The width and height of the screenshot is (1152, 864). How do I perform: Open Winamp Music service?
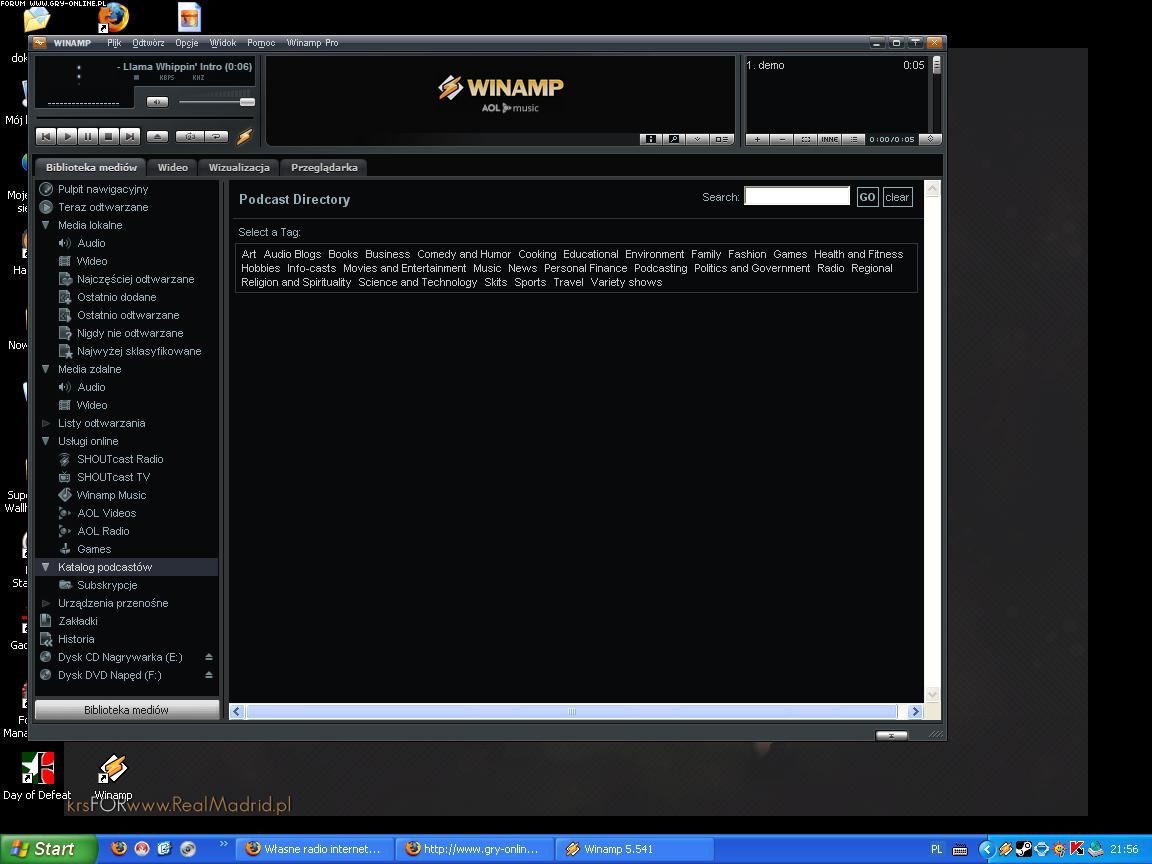(x=111, y=495)
